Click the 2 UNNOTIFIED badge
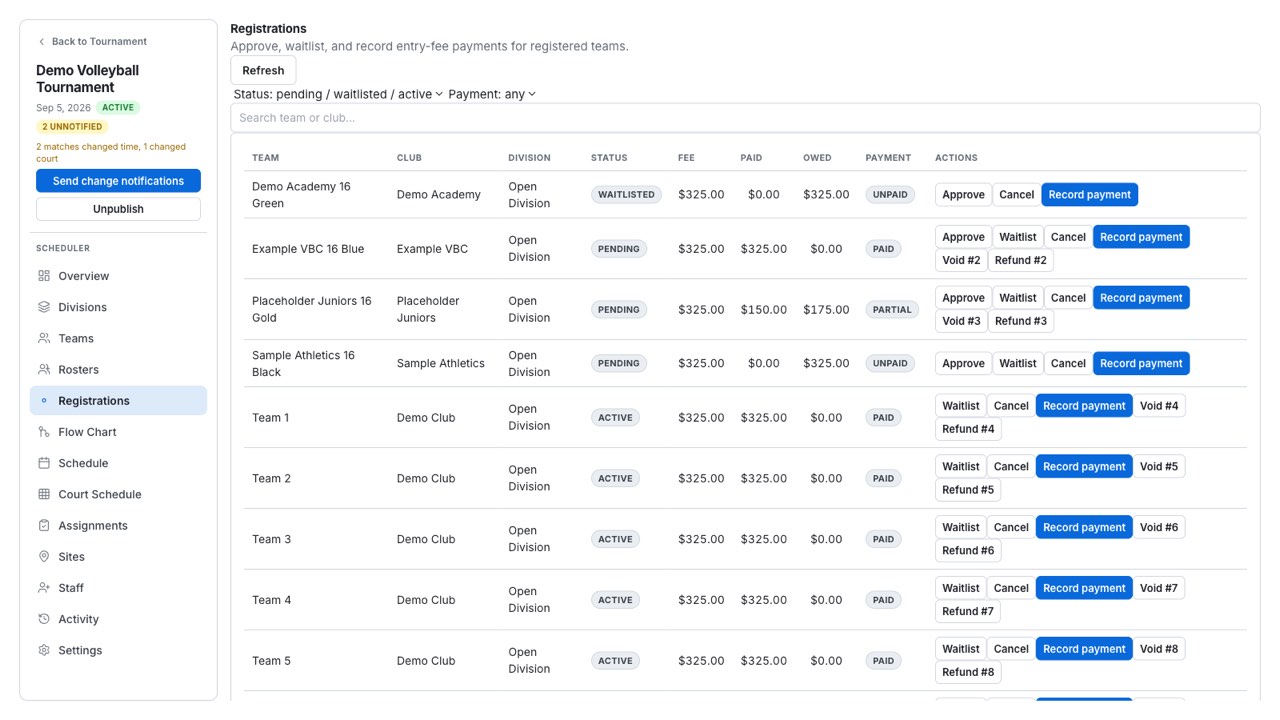This screenshot has height=720, width=1280. click(72, 127)
